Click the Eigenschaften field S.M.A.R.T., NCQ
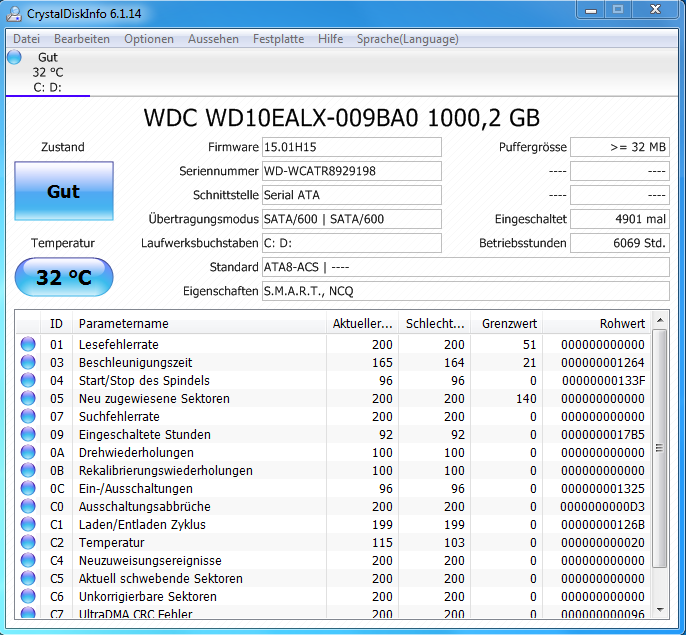Image resolution: width=686 pixels, height=635 pixels. click(466, 291)
